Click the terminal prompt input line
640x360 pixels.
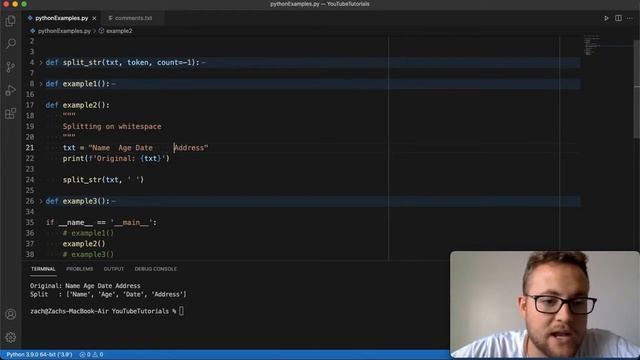click(107, 311)
